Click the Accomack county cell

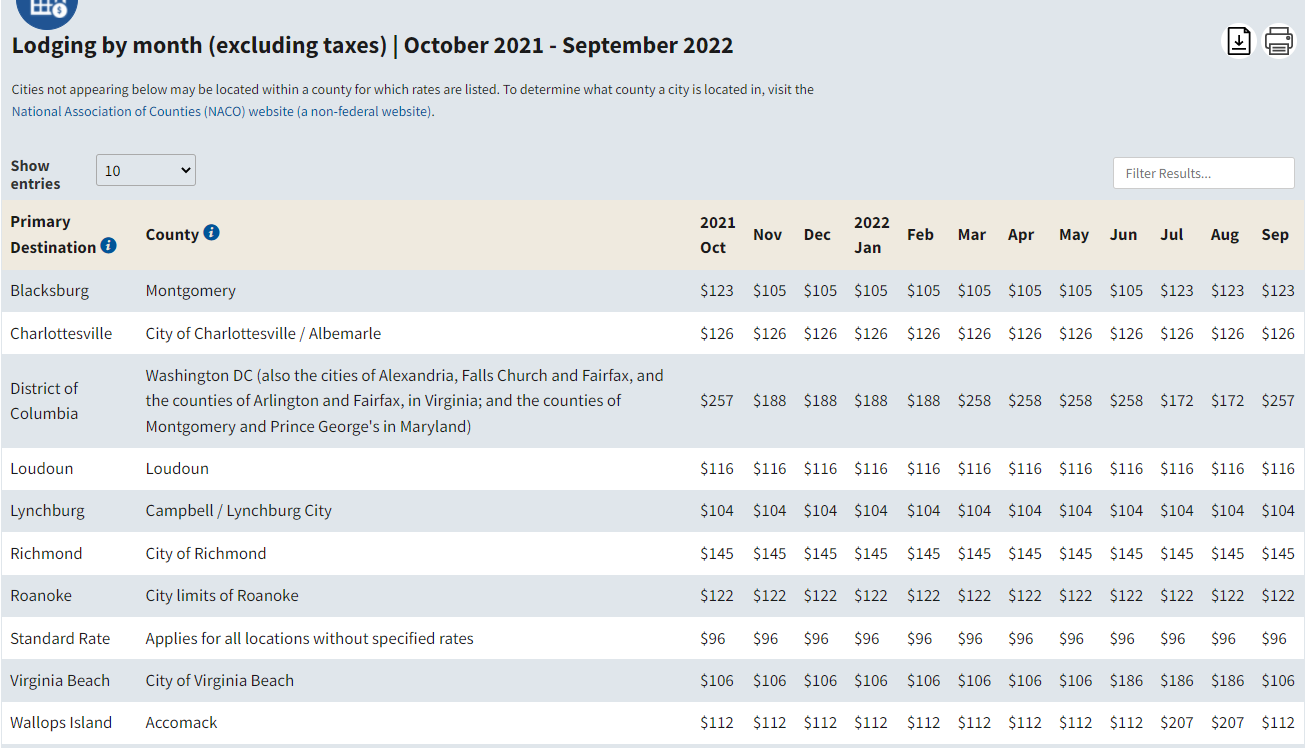pyautogui.click(x=181, y=722)
